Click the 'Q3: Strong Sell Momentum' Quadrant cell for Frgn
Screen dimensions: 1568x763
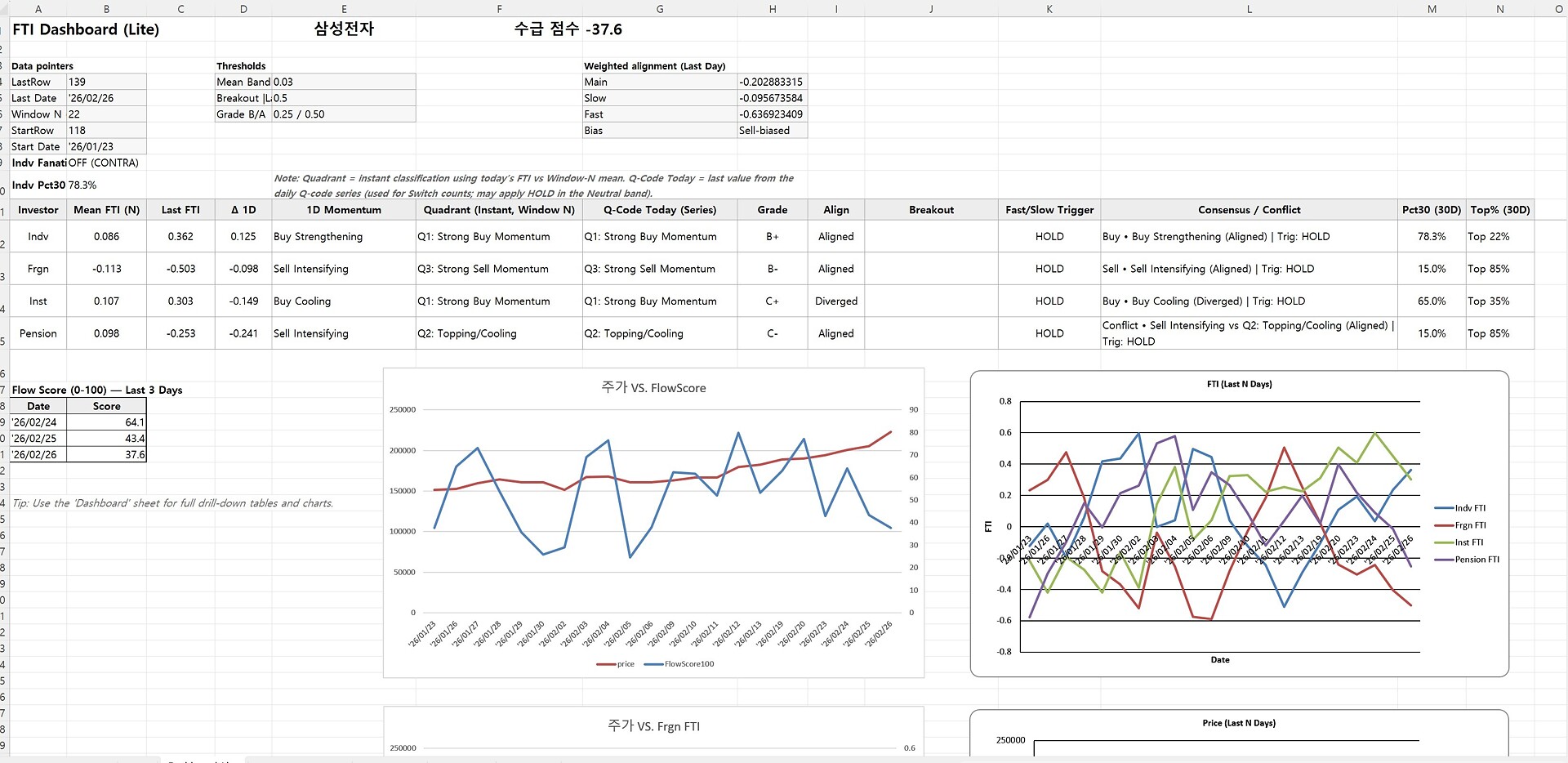[499, 269]
